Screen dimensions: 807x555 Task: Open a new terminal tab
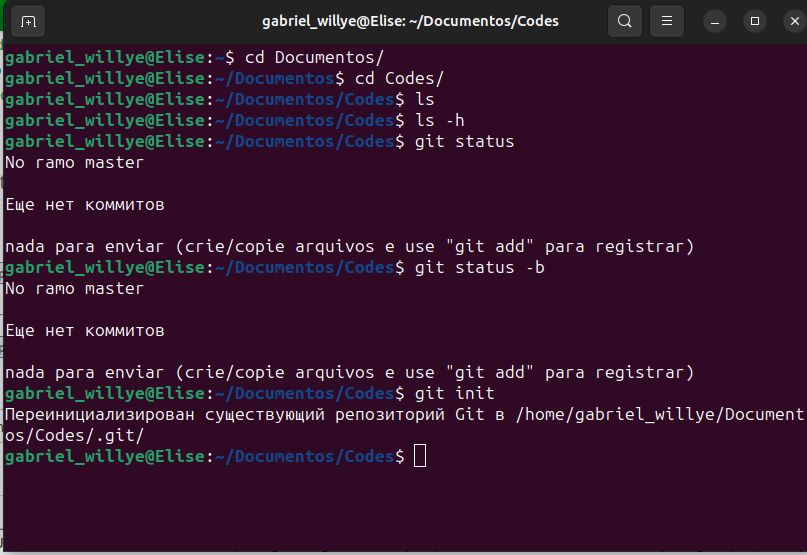[28, 21]
